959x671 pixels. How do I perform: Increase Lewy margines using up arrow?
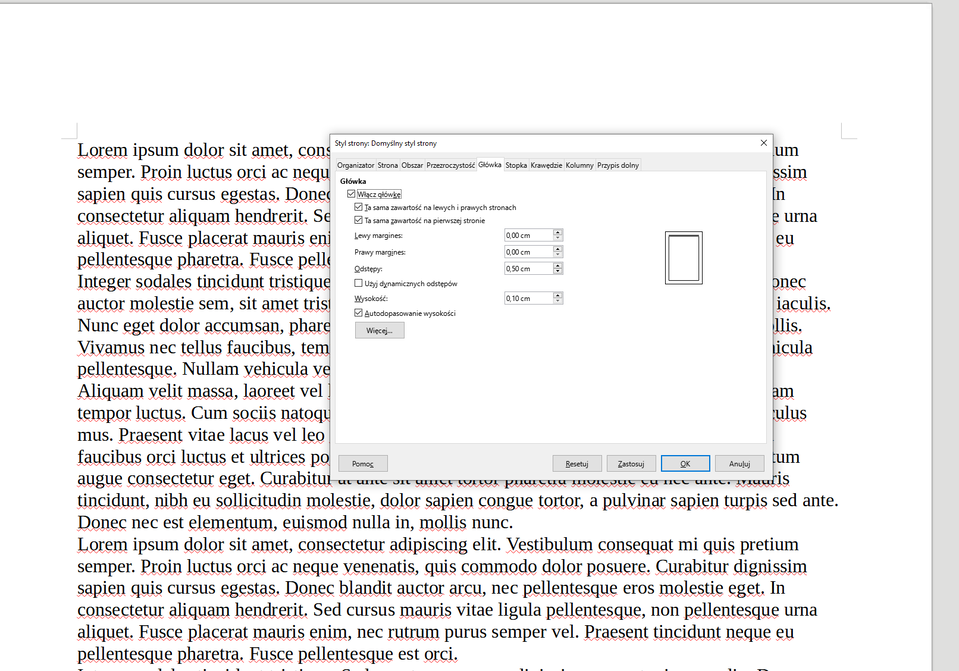(x=557, y=231)
